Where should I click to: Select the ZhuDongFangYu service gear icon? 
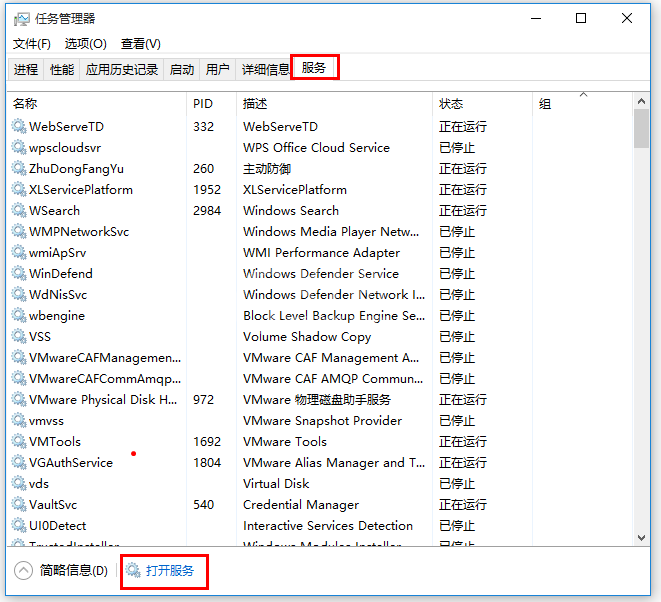(x=19, y=168)
